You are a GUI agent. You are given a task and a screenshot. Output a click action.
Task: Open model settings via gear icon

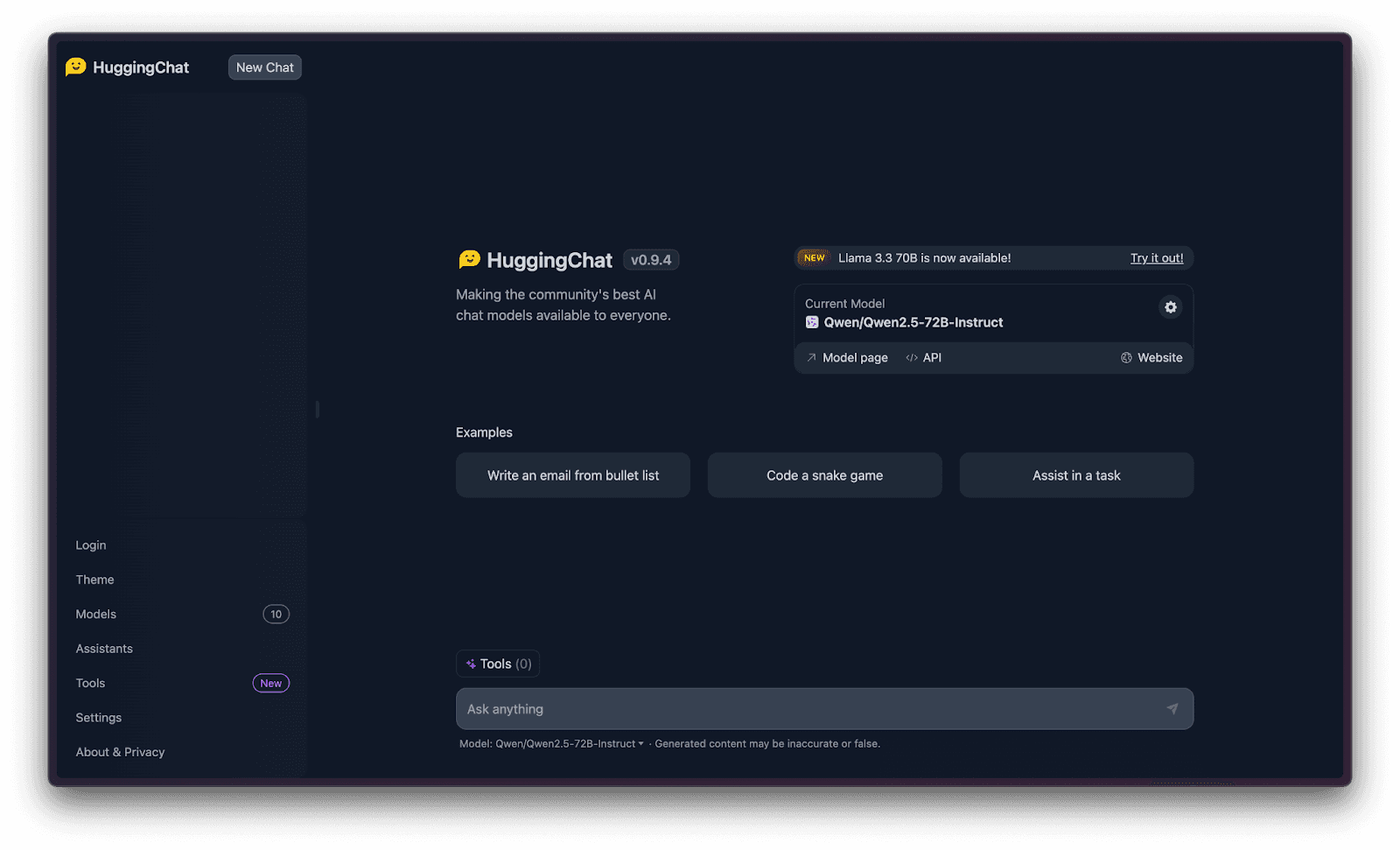coord(1170,307)
